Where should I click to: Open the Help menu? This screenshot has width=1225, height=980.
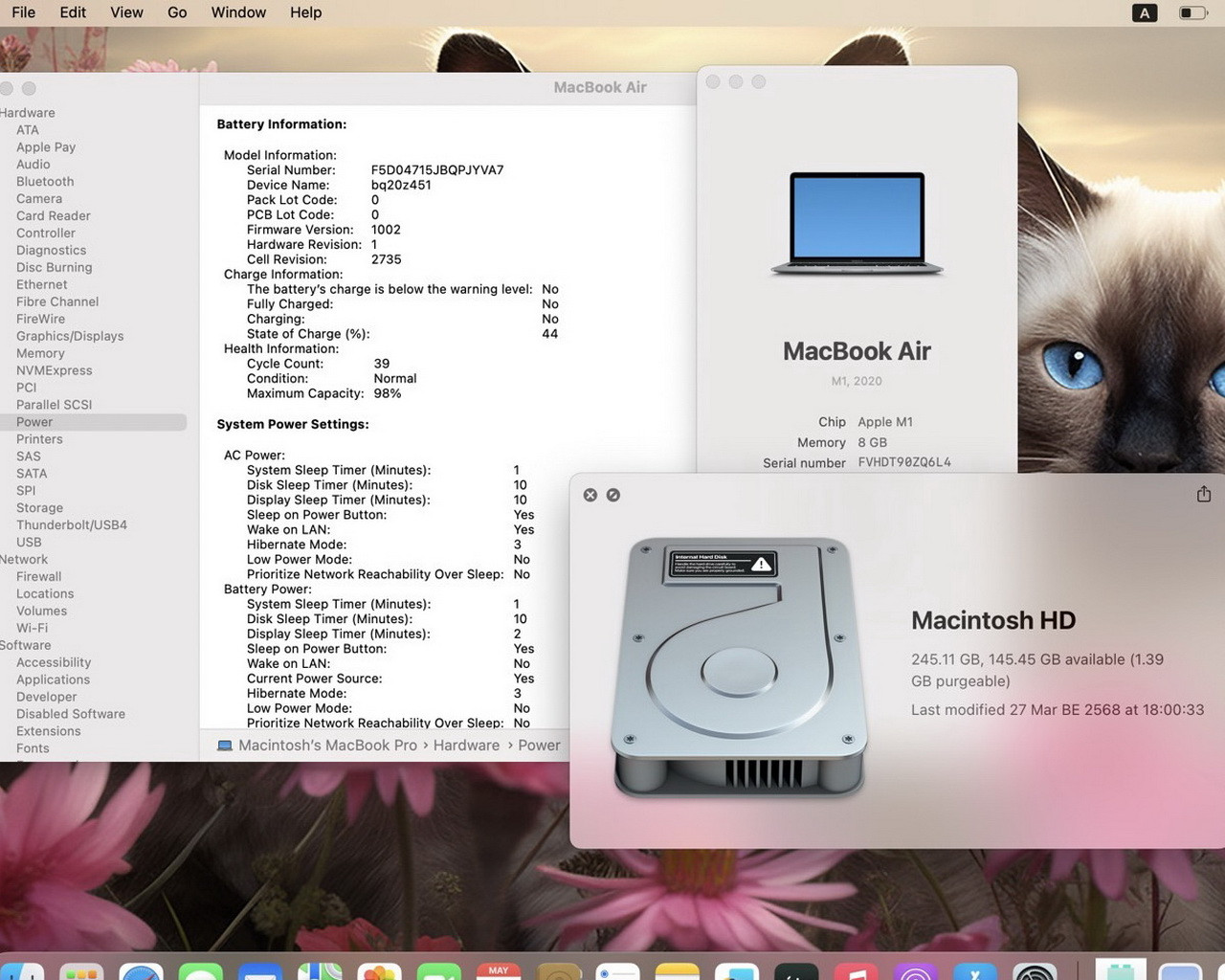(x=305, y=12)
